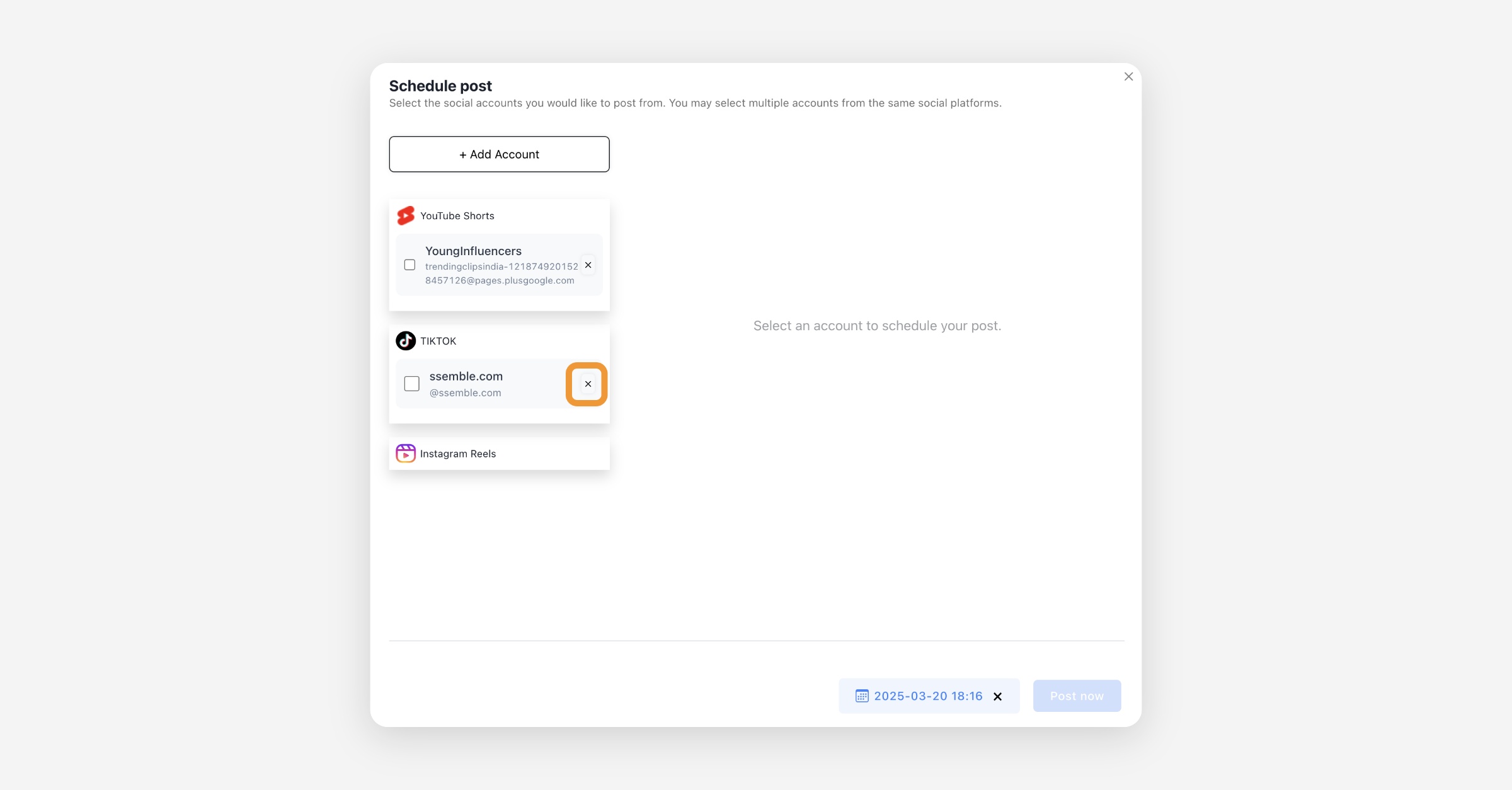The height and width of the screenshot is (790, 1512).
Task: Clear the scheduled date 2025-03-20 18:16
Action: 998,697
